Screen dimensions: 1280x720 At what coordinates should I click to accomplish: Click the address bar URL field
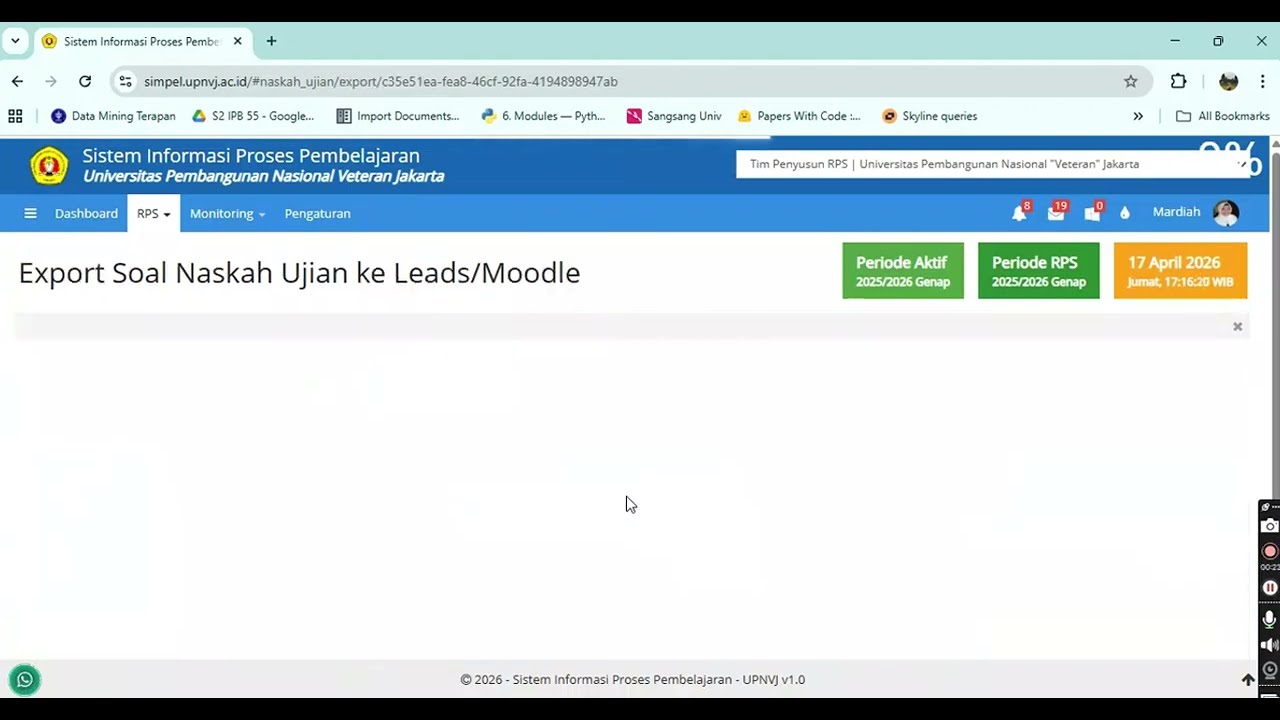(x=380, y=81)
